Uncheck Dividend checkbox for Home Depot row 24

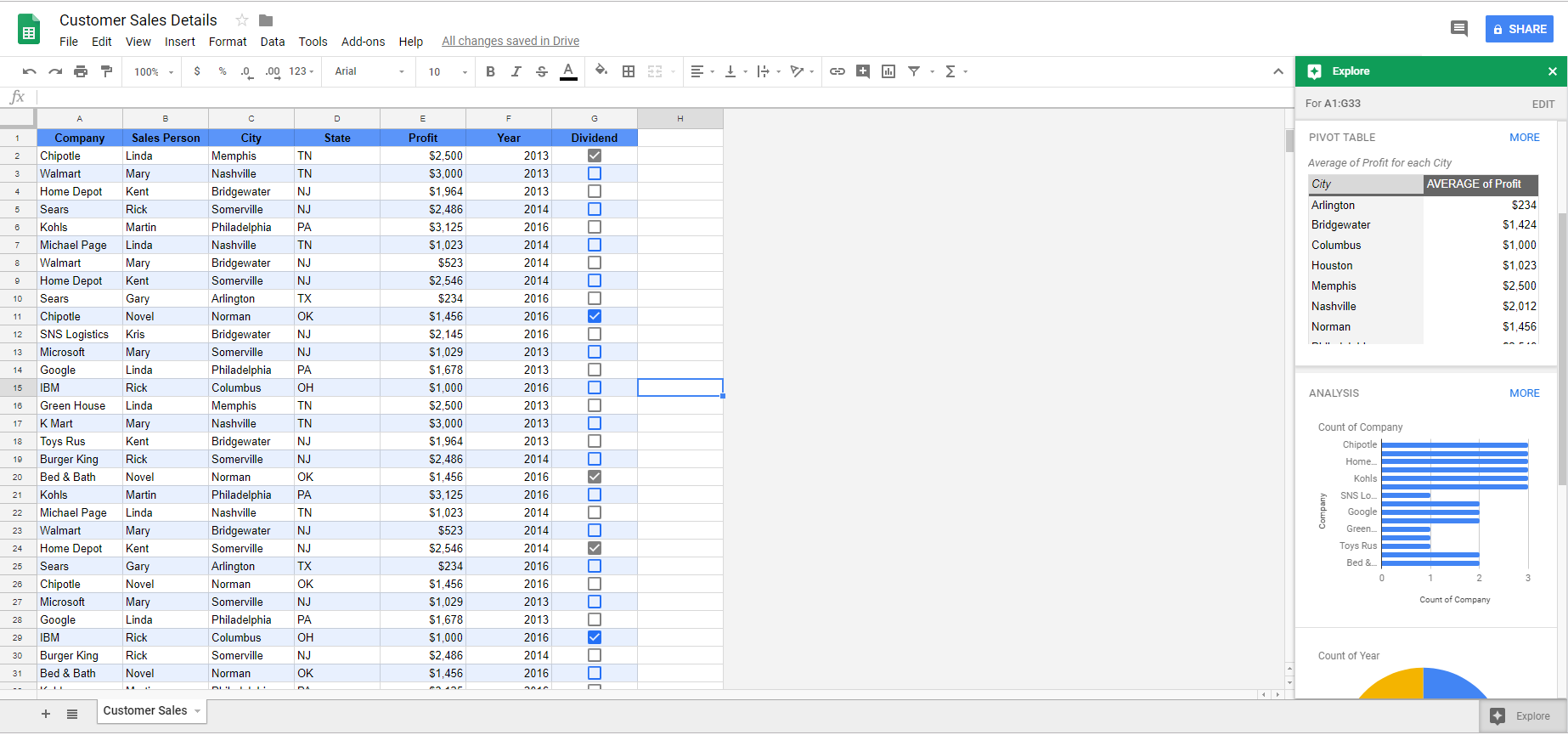pyautogui.click(x=595, y=548)
